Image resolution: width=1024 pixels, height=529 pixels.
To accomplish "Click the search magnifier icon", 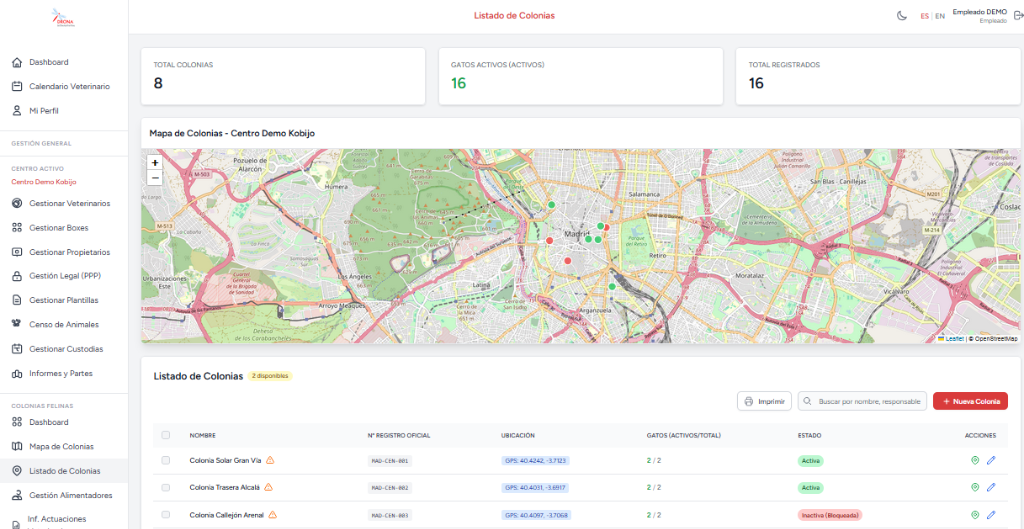I will 808,401.
